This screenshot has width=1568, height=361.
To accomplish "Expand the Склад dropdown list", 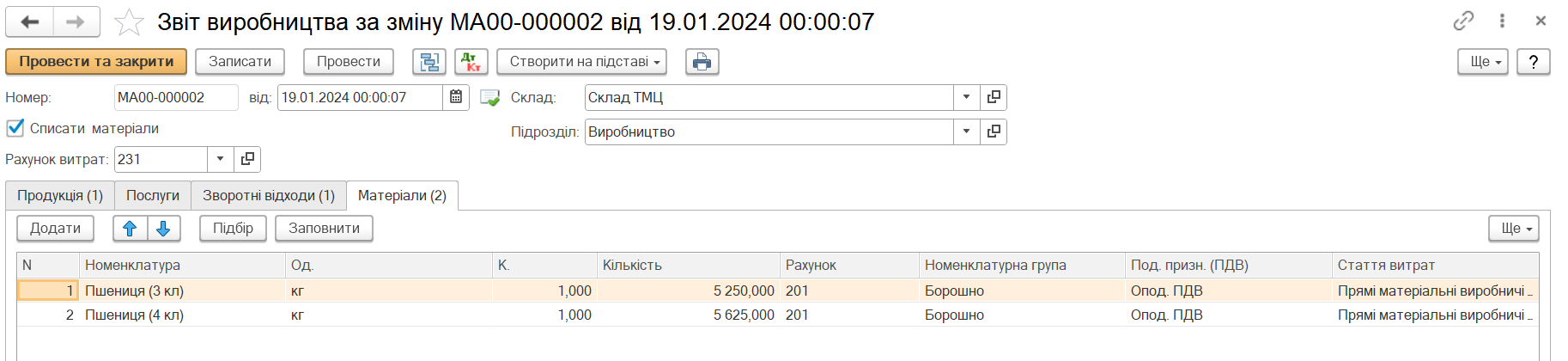I will tap(966, 97).
